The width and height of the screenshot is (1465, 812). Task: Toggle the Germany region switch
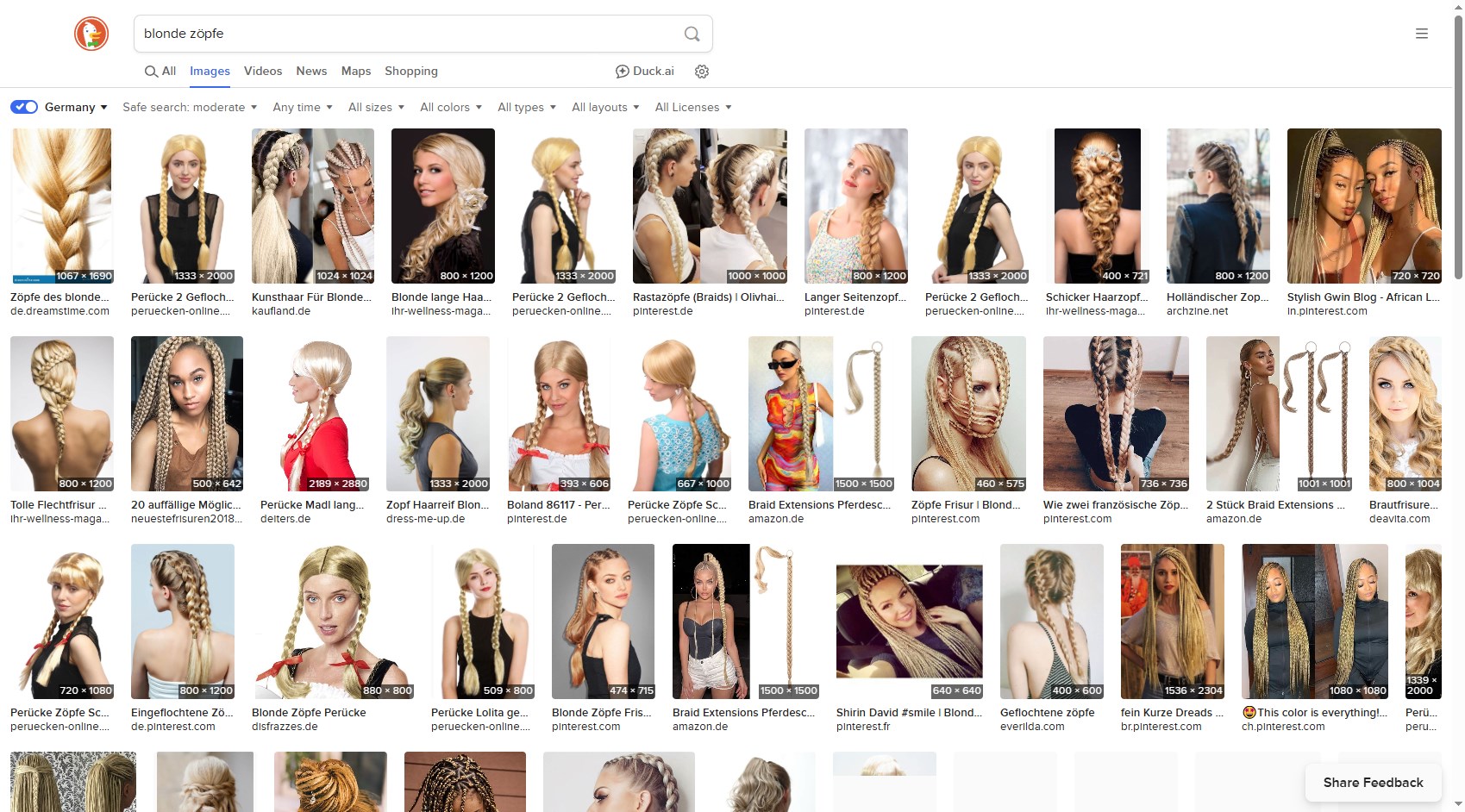pyautogui.click(x=24, y=107)
